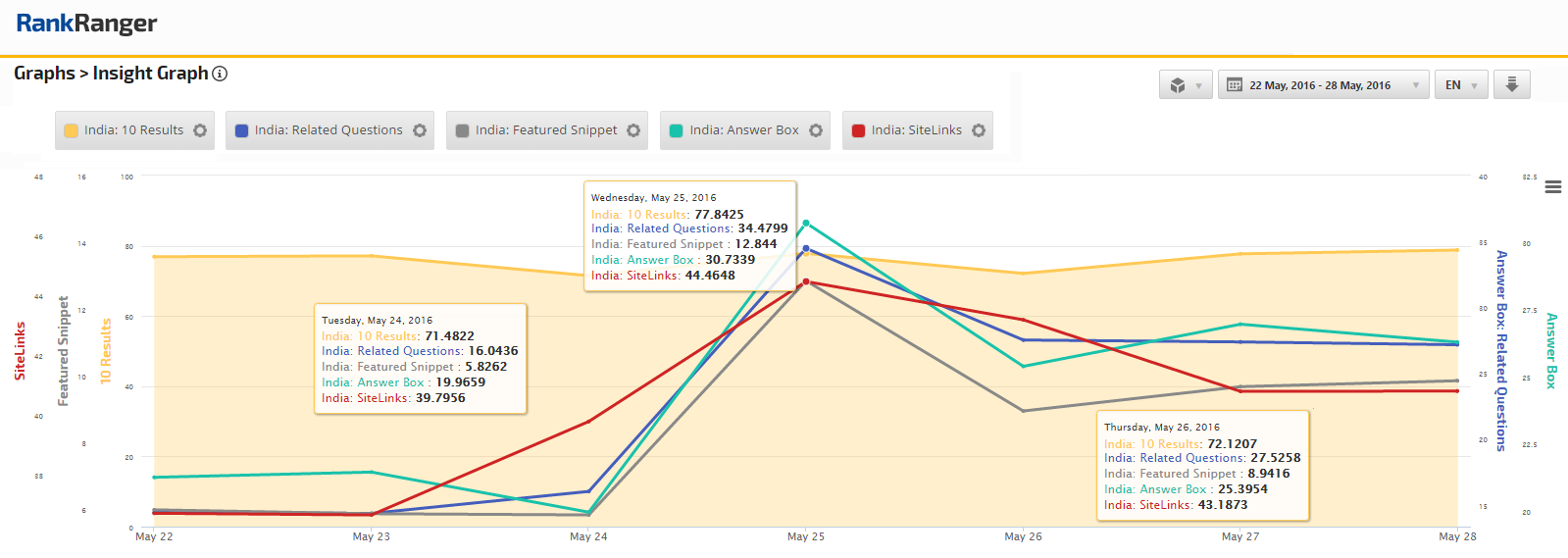Viewport: 1568px width, 558px height.
Task: Click the RankRanger logo
Action: (x=86, y=24)
